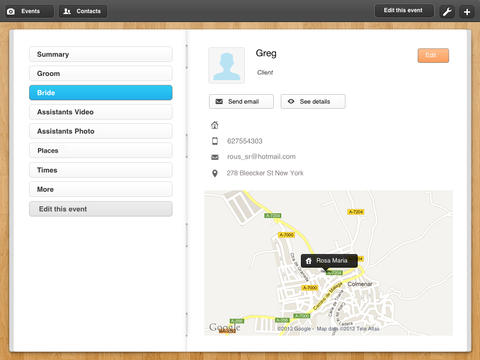Add a new item with the plus icon

pos(467,12)
